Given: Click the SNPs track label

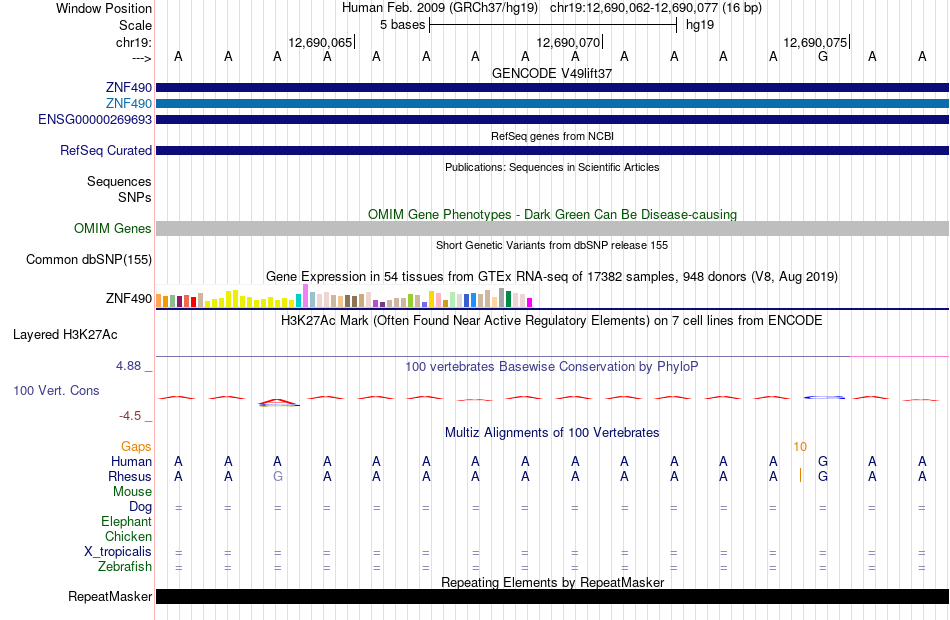Looking at the screenshot, I should (135, 198).
